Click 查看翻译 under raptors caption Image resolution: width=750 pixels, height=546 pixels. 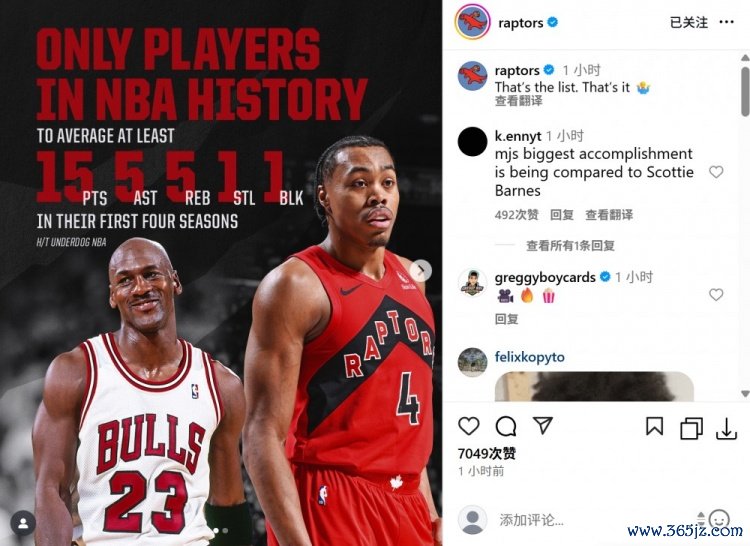click(518, 101)
